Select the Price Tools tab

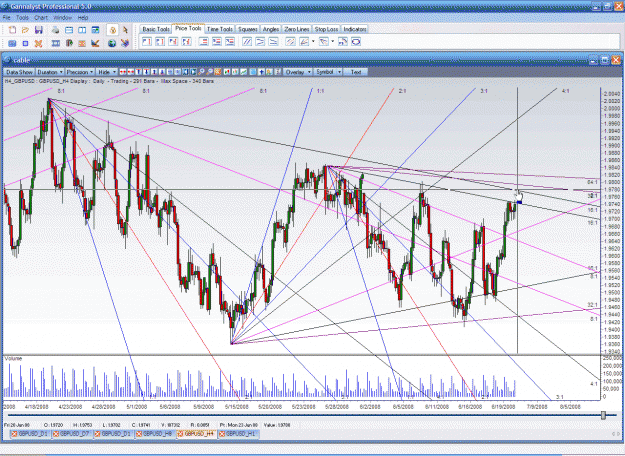click(188, 28)
